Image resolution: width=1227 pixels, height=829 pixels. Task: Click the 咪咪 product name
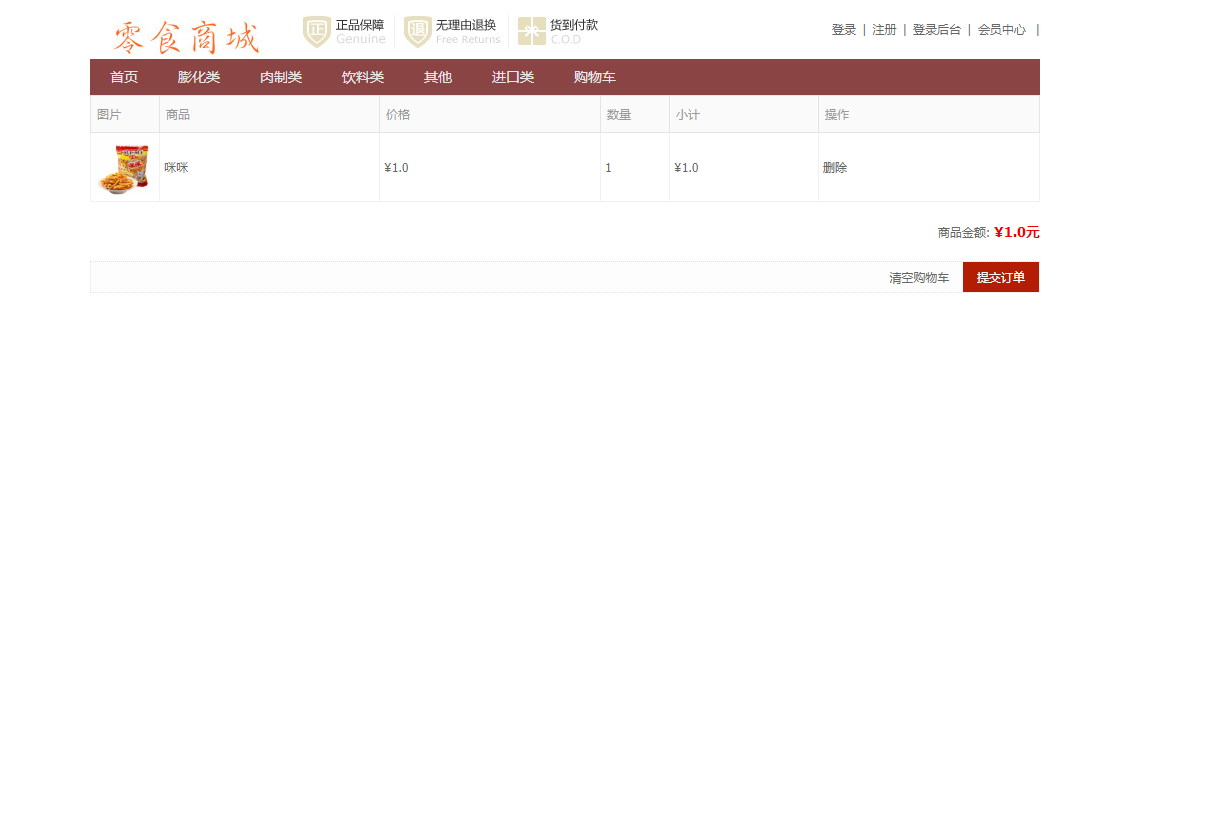point(176,168)
